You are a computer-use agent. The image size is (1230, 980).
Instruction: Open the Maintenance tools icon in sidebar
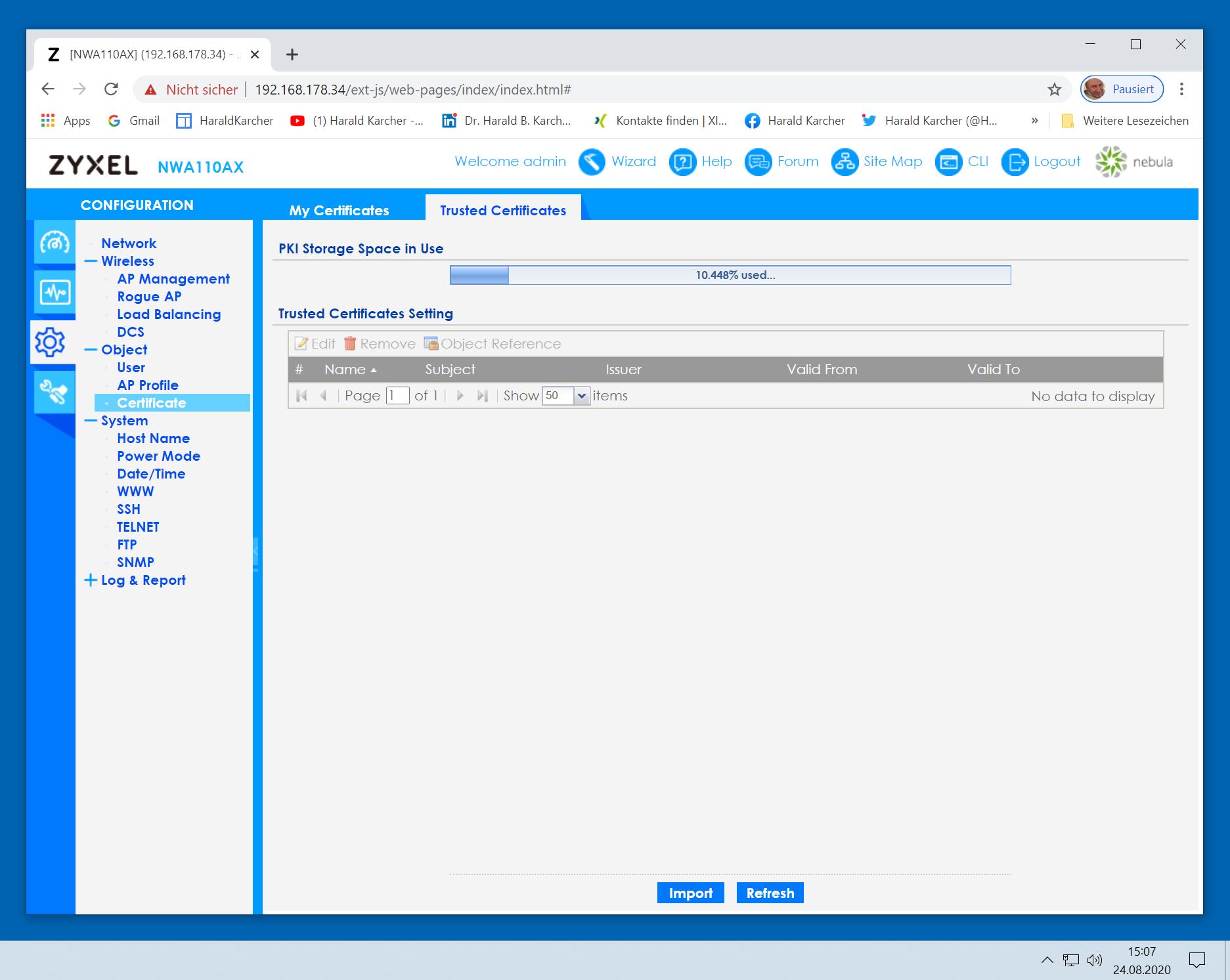click(54, 392)
